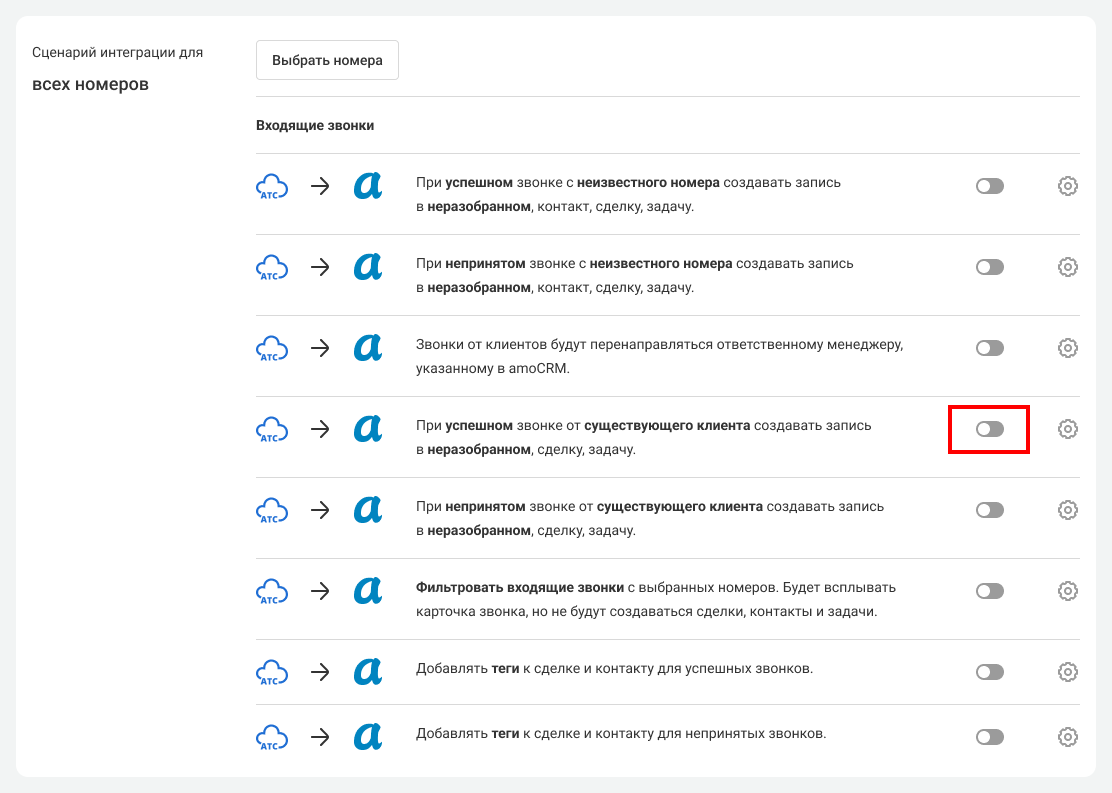This screenshot has height=793, width=1112.
Task: Enable adding tags for successful calls
Action: 989,672
